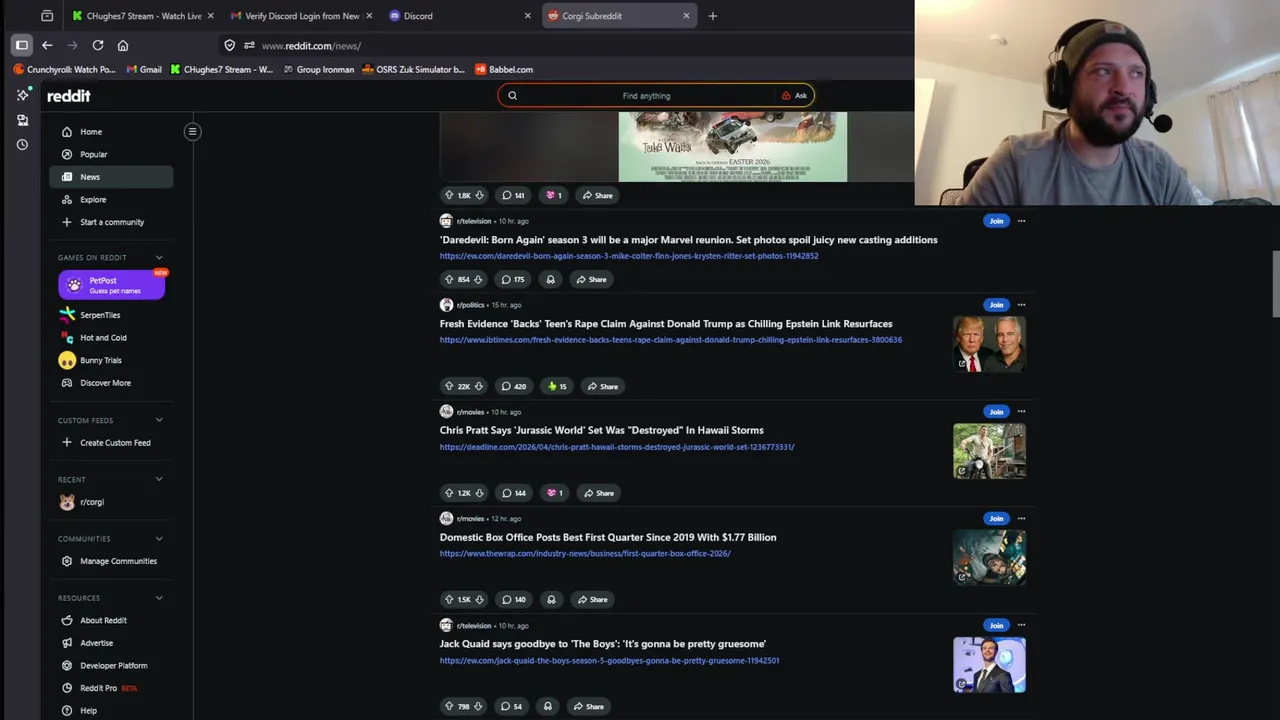Open Jack Quaid The Boys post title

coord(603,644)
